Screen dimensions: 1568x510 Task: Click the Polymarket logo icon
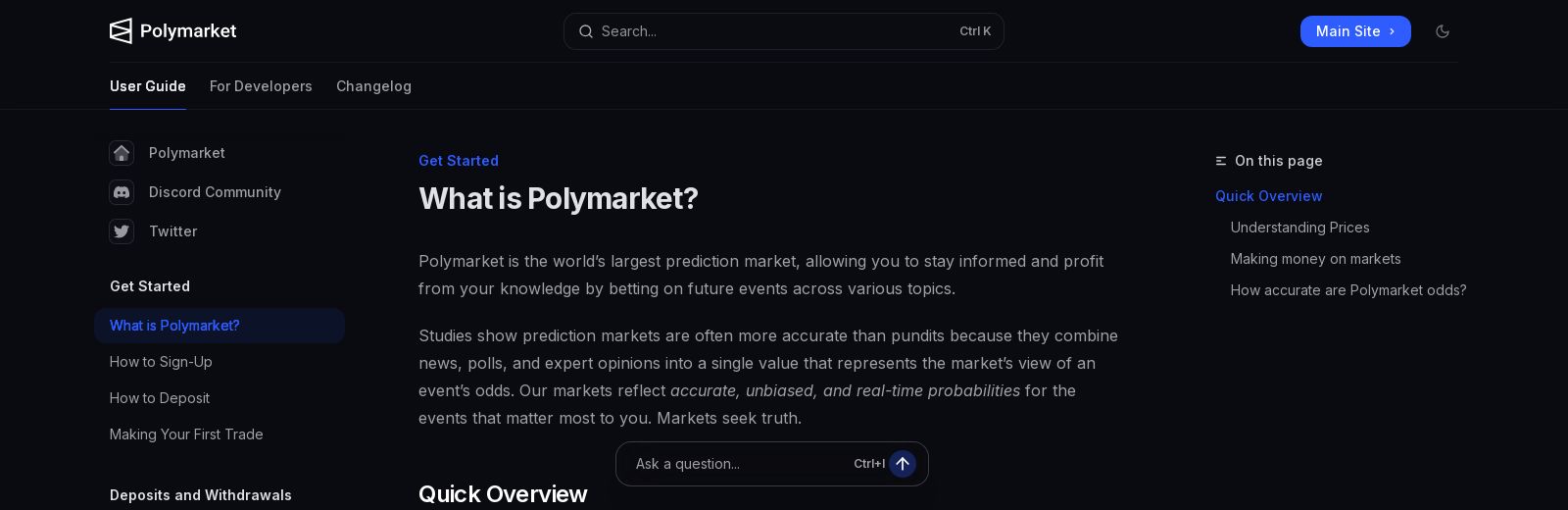121,31
